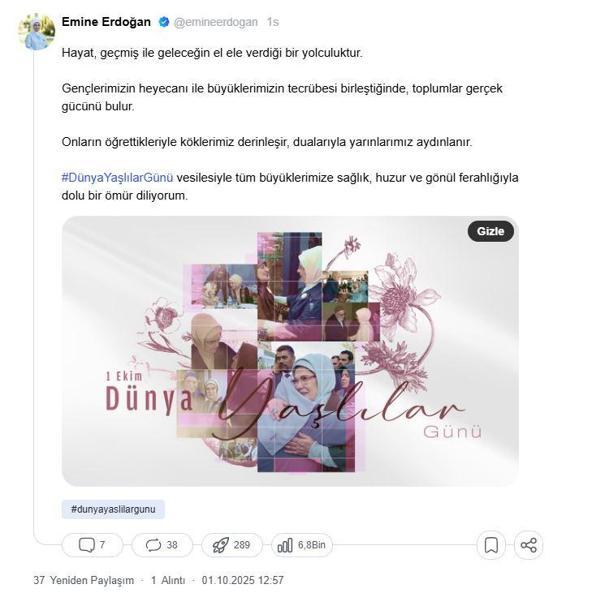
Task: Bookmark this post
Action: pyautogui.click(x=491, y=545)
